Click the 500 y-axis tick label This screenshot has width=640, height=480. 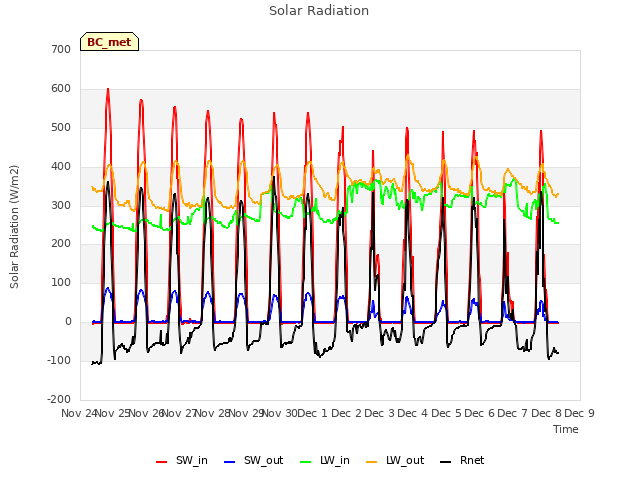(61, 127)
